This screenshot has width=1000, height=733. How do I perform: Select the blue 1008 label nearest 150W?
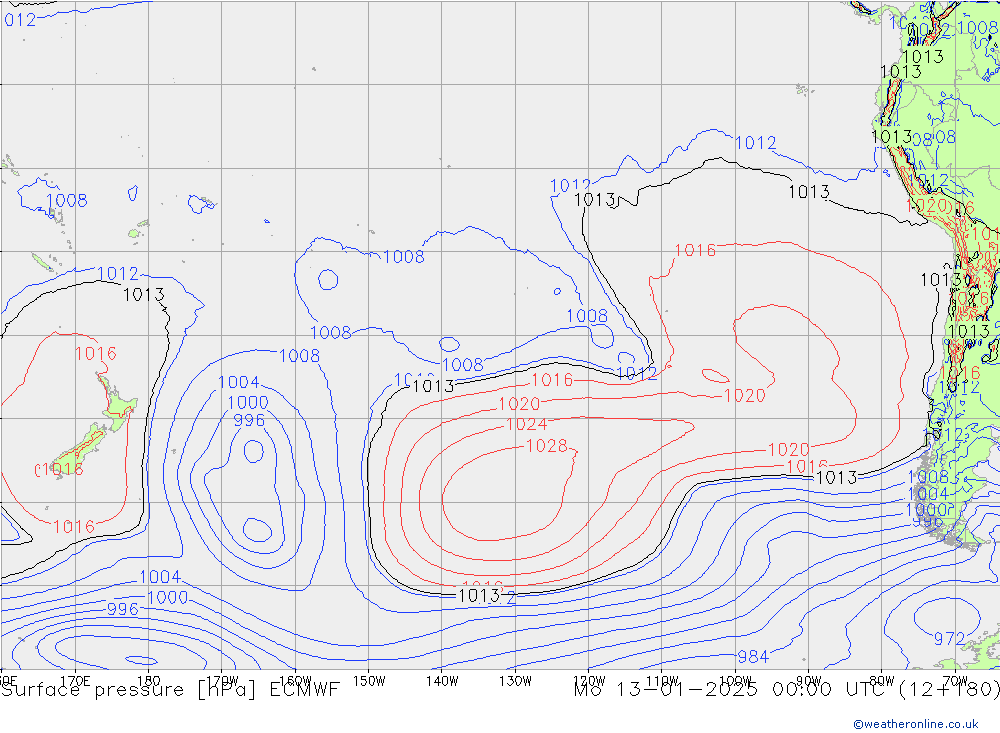pyautogui.click(x=404, y=257)
